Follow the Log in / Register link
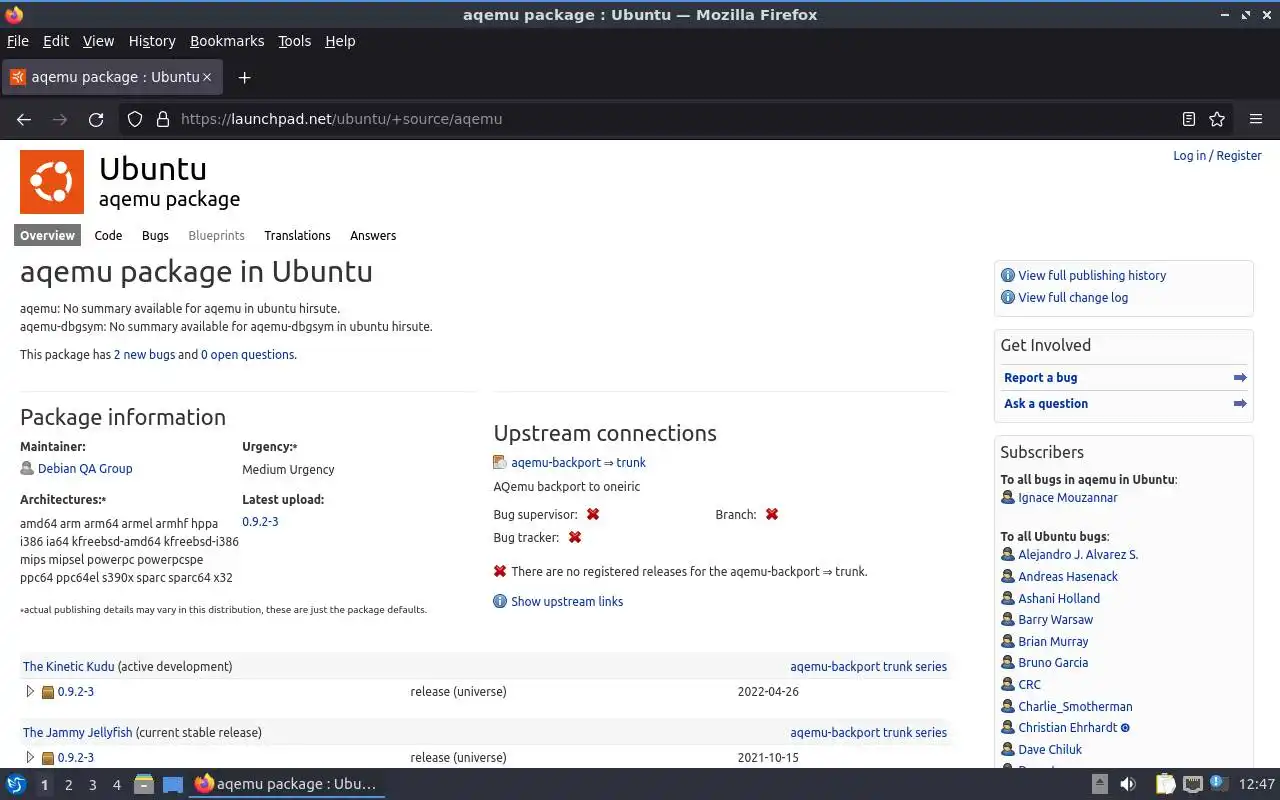The image size is (1280, 800). pyautogui.click(x=1217, y=155)
